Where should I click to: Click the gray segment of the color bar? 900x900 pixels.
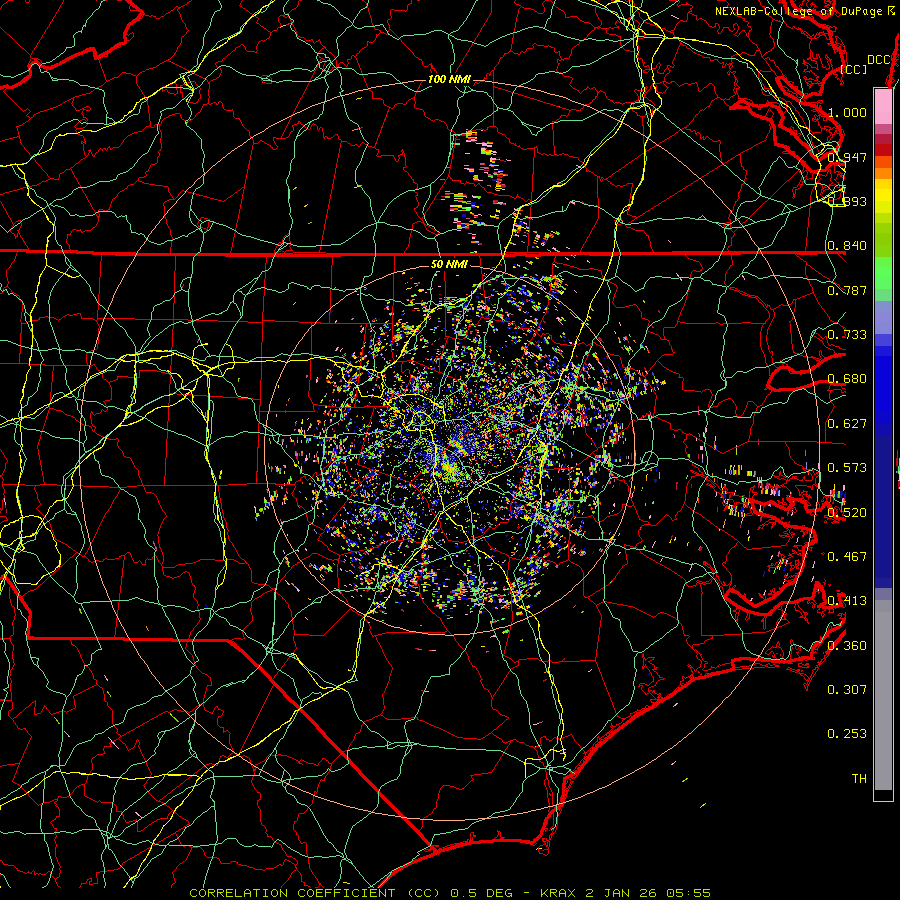pos(883,695)
